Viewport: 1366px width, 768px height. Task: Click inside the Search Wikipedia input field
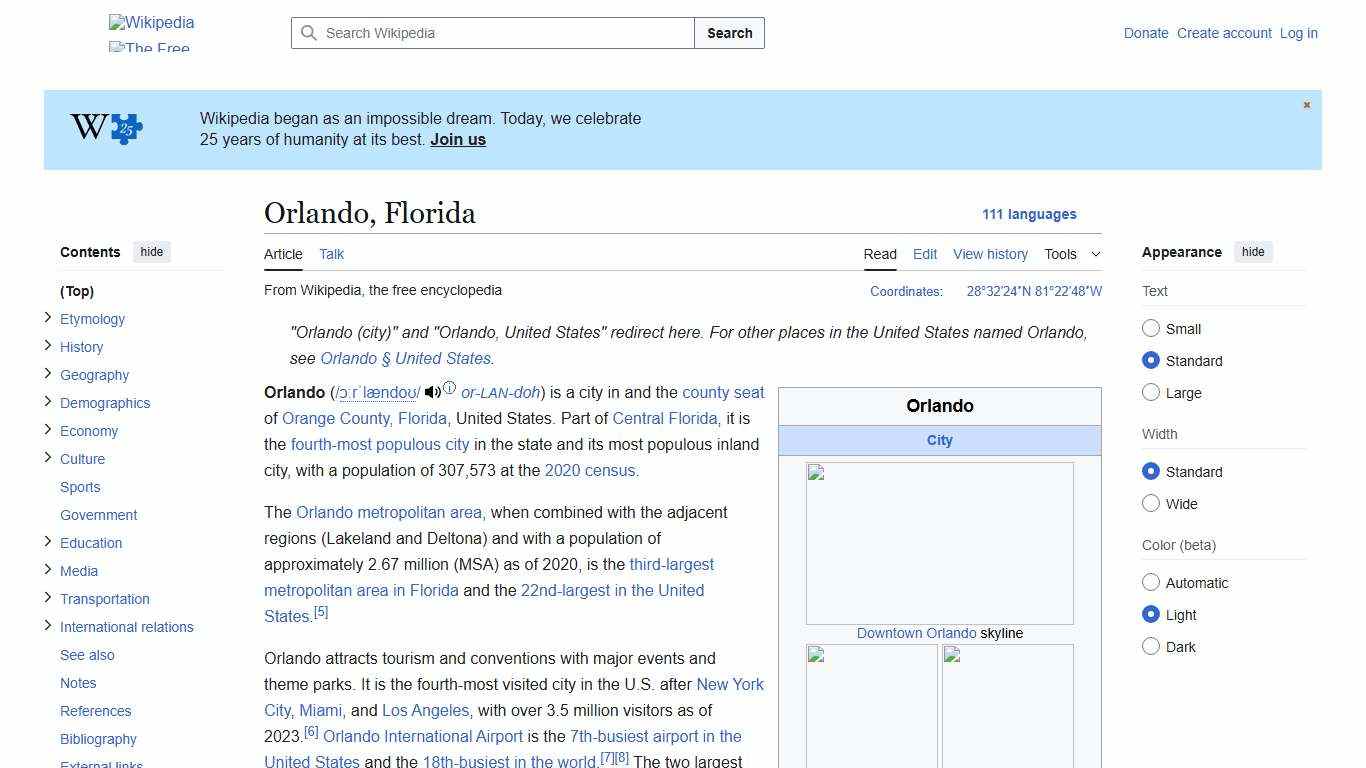coord(490,33)
